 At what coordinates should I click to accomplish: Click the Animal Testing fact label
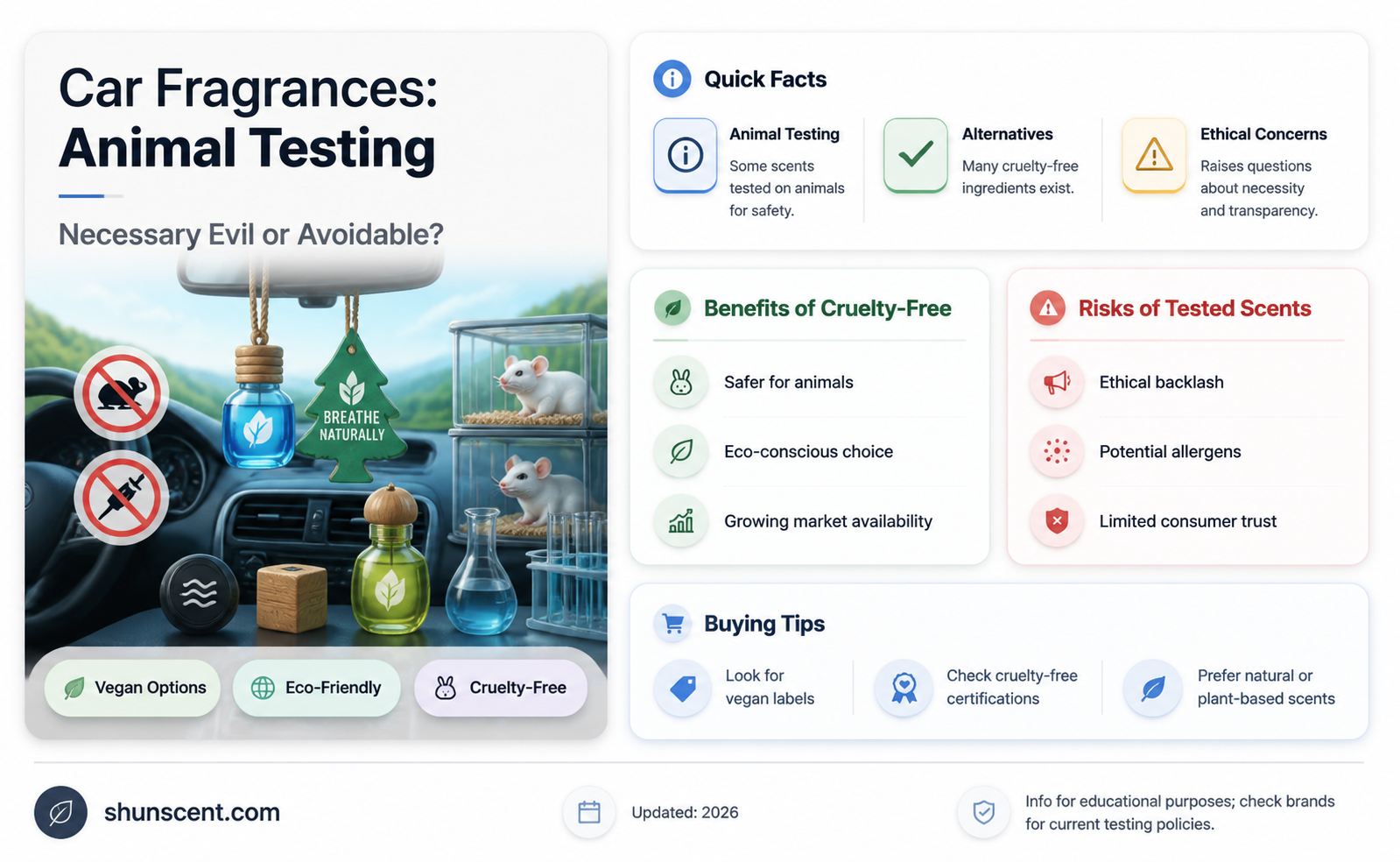coord(784,134)
